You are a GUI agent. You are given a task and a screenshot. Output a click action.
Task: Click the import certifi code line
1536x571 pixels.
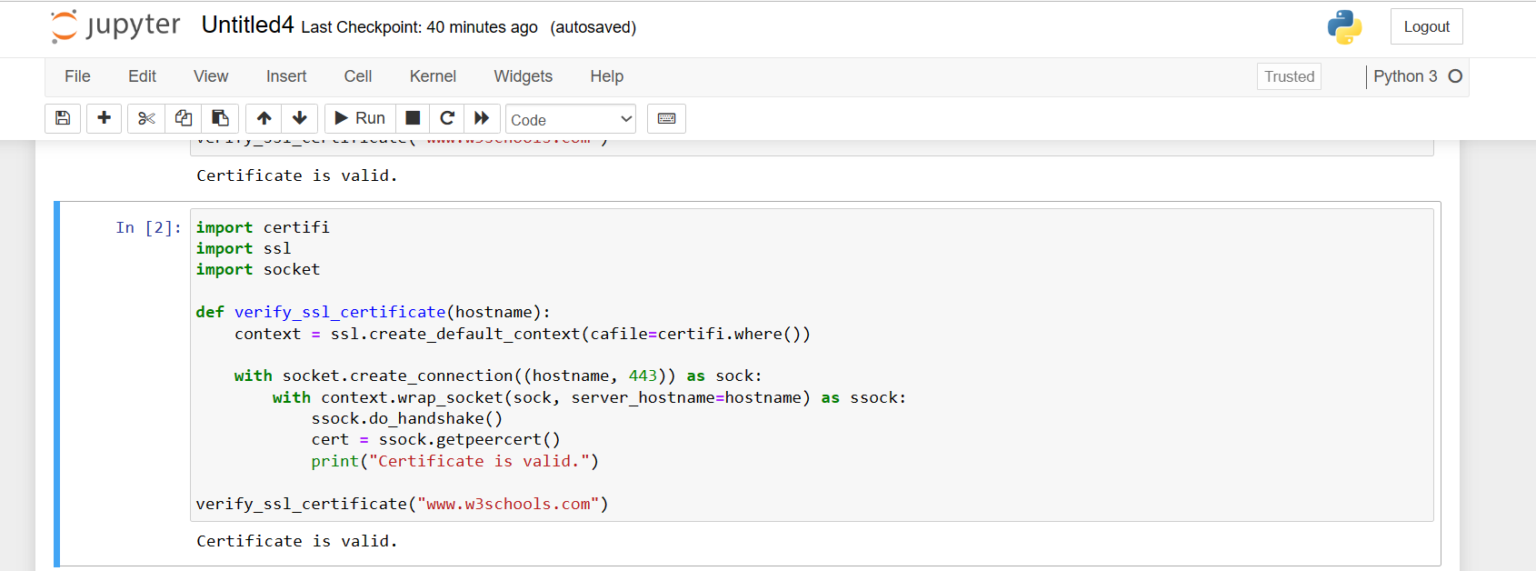(263, 228)
